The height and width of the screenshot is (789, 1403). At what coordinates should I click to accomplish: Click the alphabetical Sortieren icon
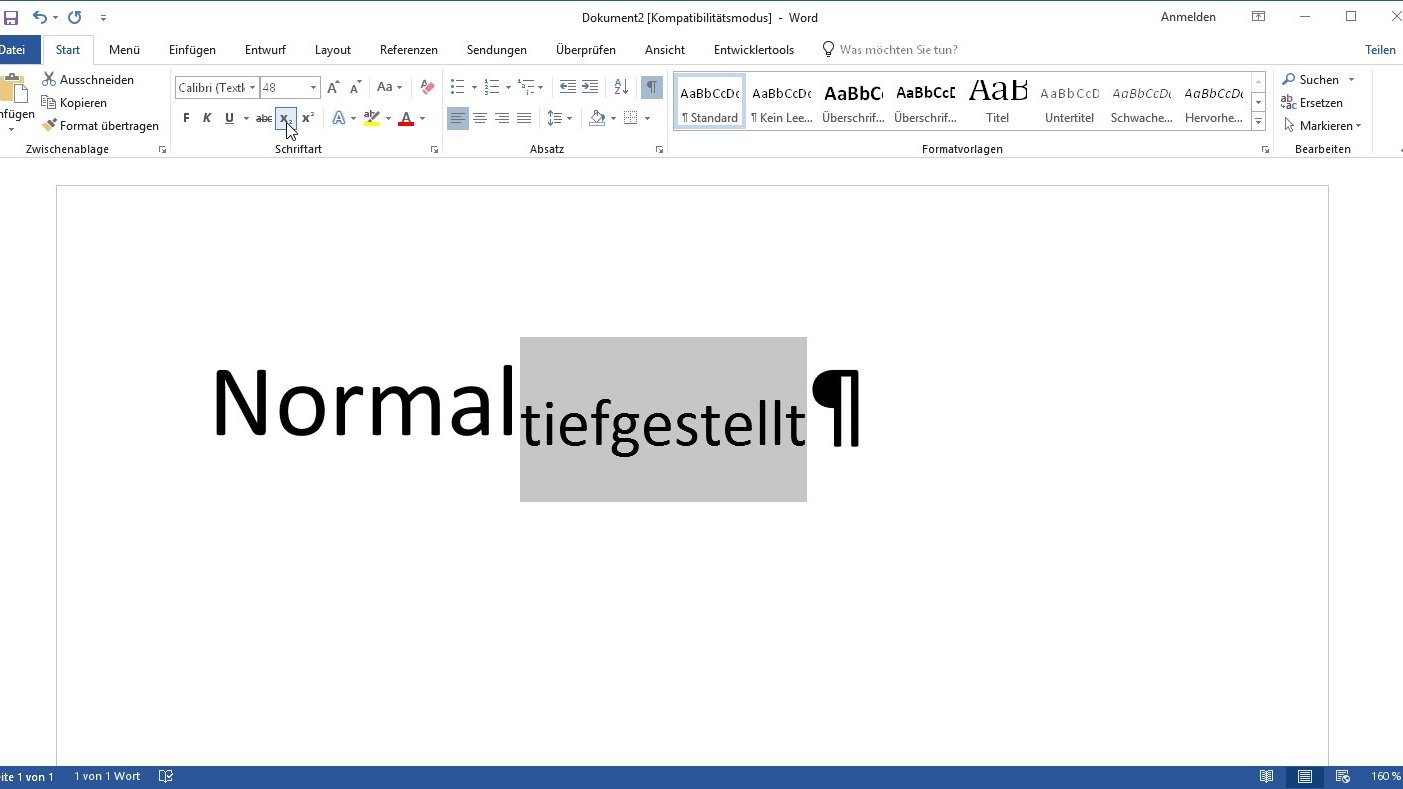[x=620, y=87]
